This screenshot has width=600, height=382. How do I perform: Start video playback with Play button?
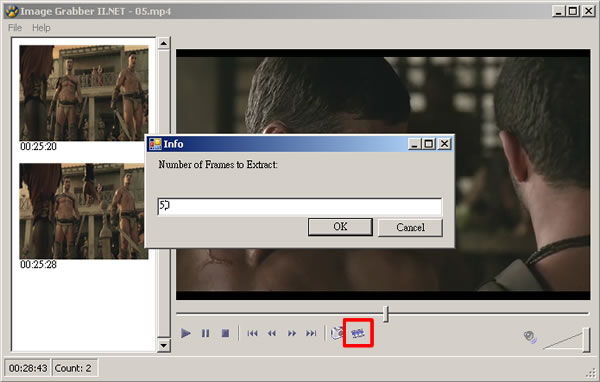tap(186, 333)
